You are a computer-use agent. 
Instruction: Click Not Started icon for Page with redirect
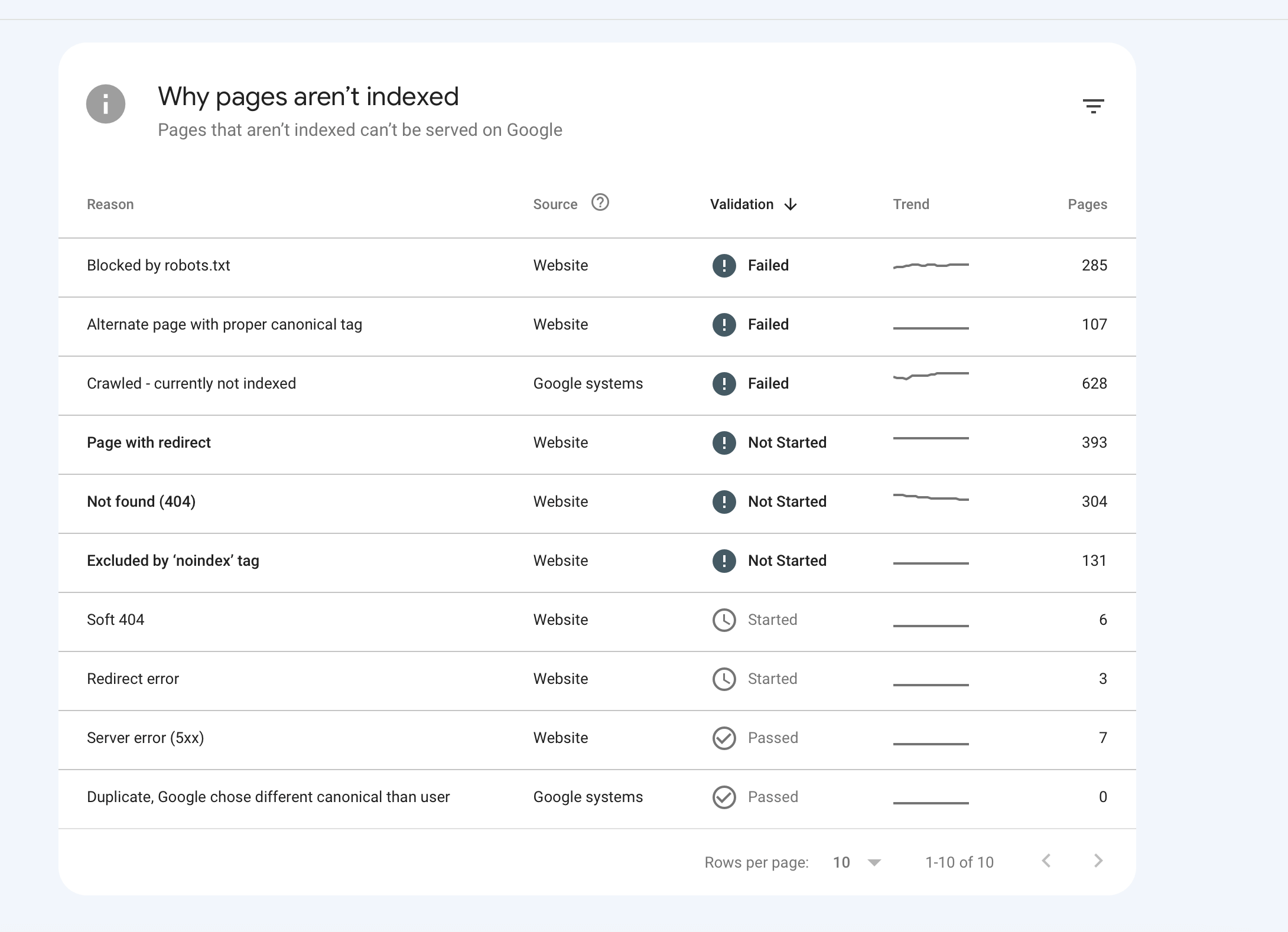tap(724, 443)
